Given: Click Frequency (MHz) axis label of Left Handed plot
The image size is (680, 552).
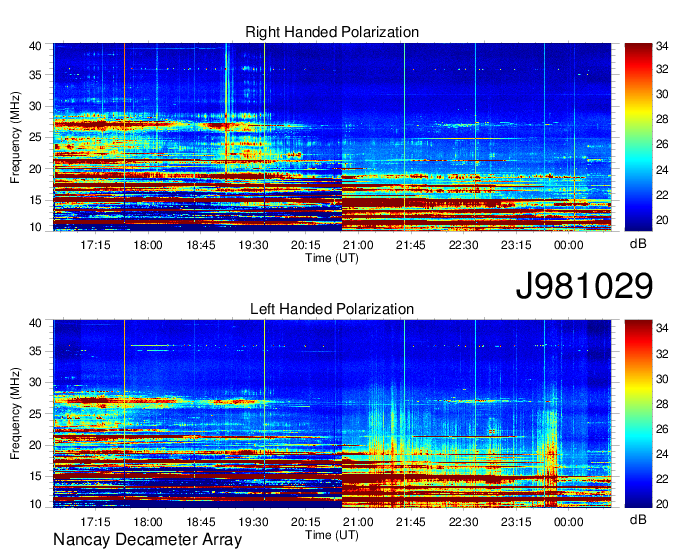Looking at the screenshot, I should (15, 414).
